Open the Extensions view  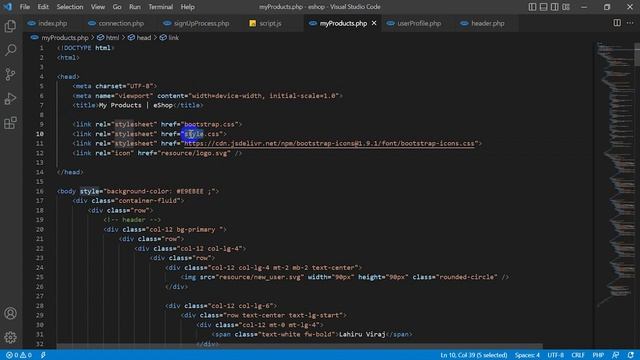point(10,122)
